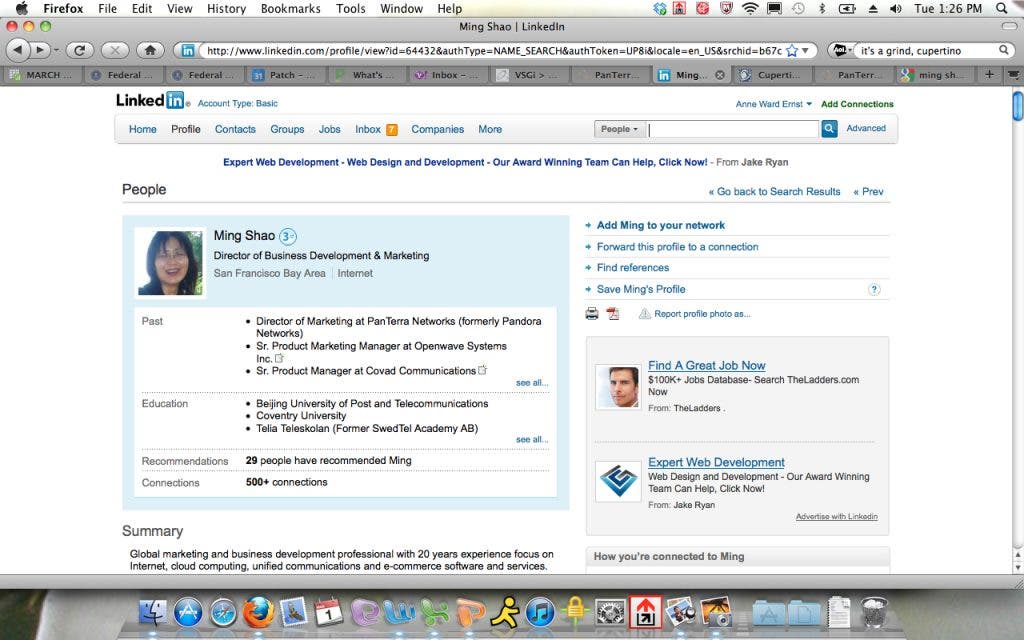Open iCal calendar from the dock
Screen dimensions: 1024x640
pos(328,613)
